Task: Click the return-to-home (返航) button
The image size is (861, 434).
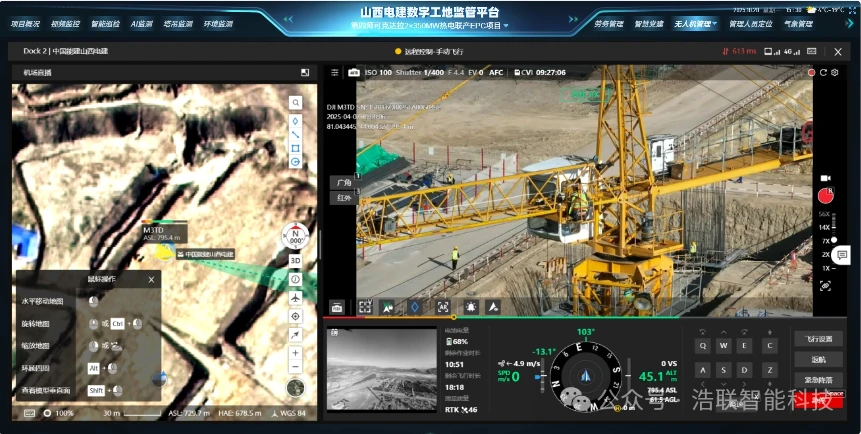Action: point(818,359)
